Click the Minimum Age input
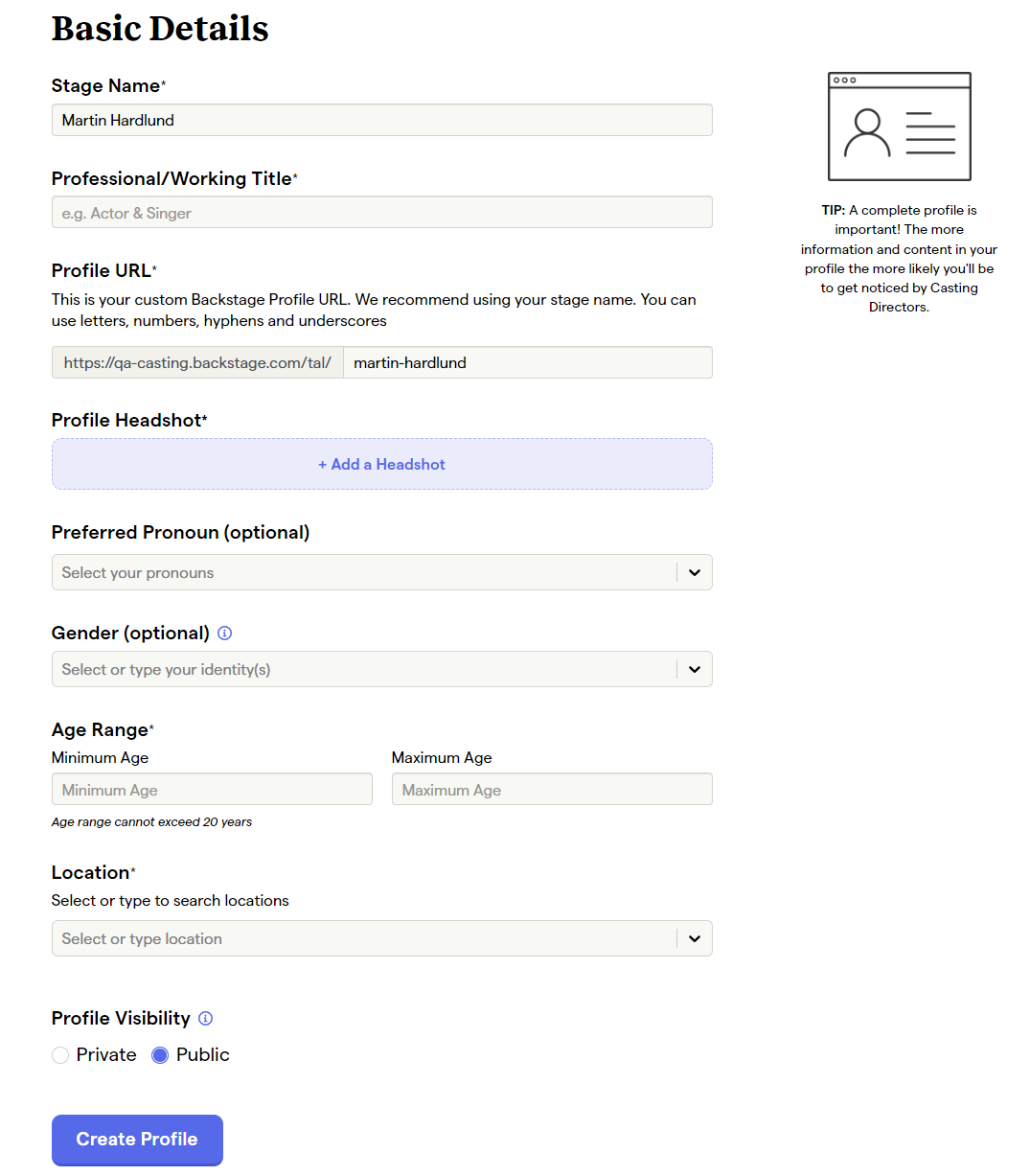1030x1176 pixels. tap(212, 790)
